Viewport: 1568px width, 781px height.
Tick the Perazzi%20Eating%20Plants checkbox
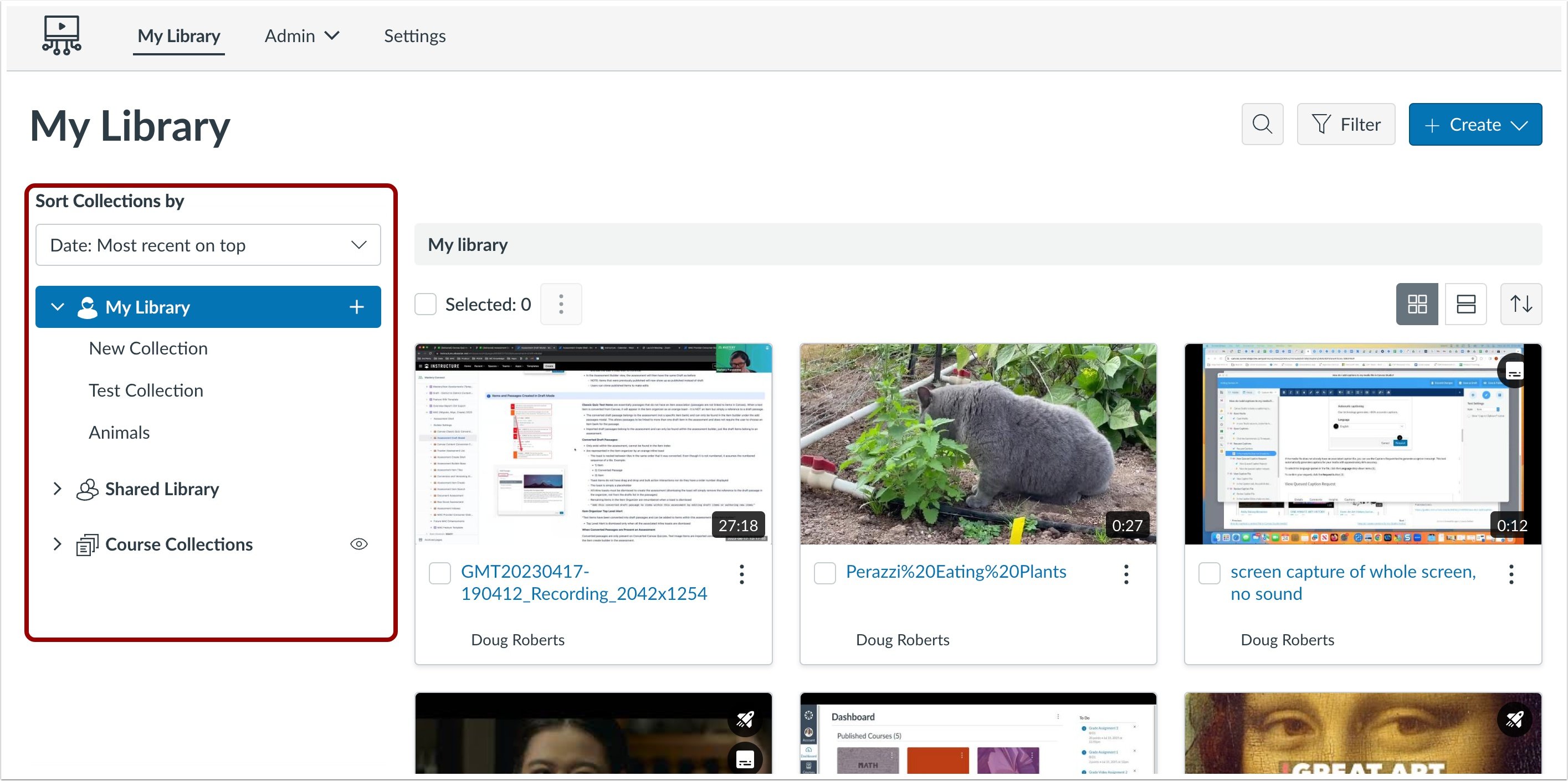824,573
